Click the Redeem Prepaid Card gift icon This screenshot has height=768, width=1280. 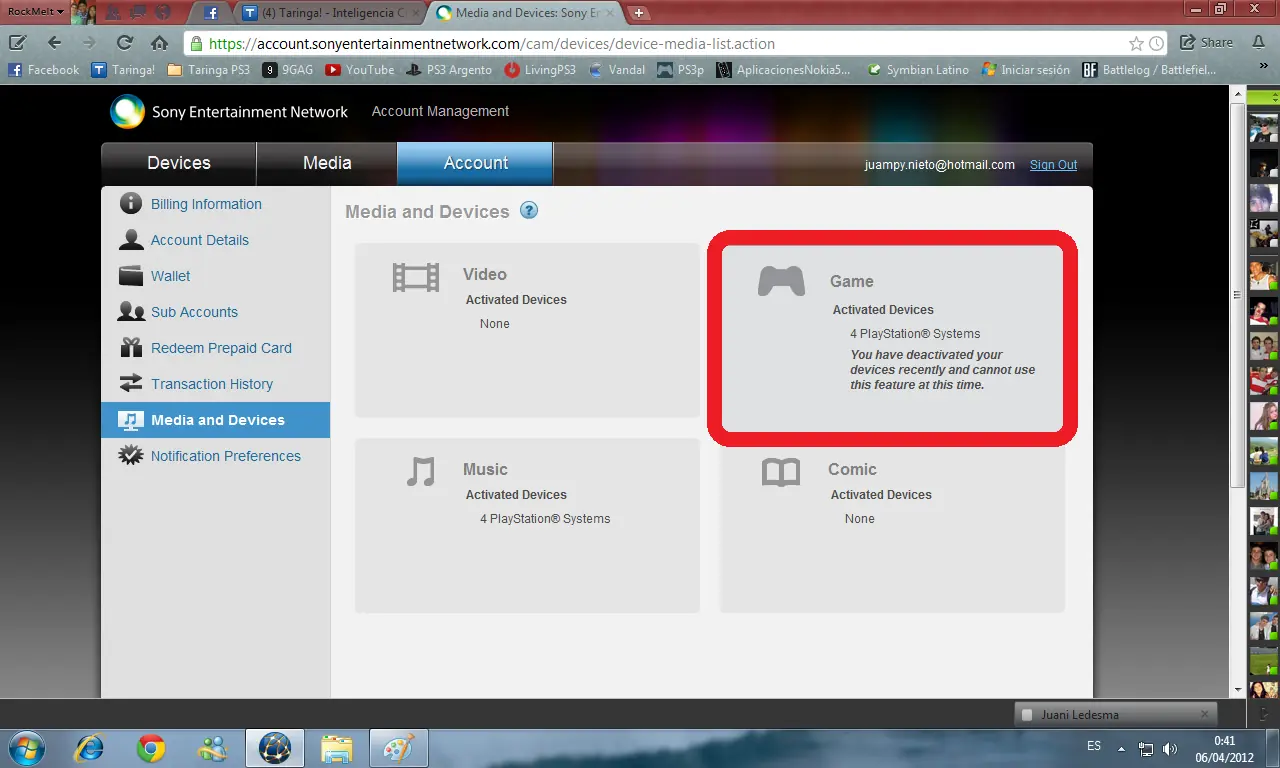pos(131,348)
